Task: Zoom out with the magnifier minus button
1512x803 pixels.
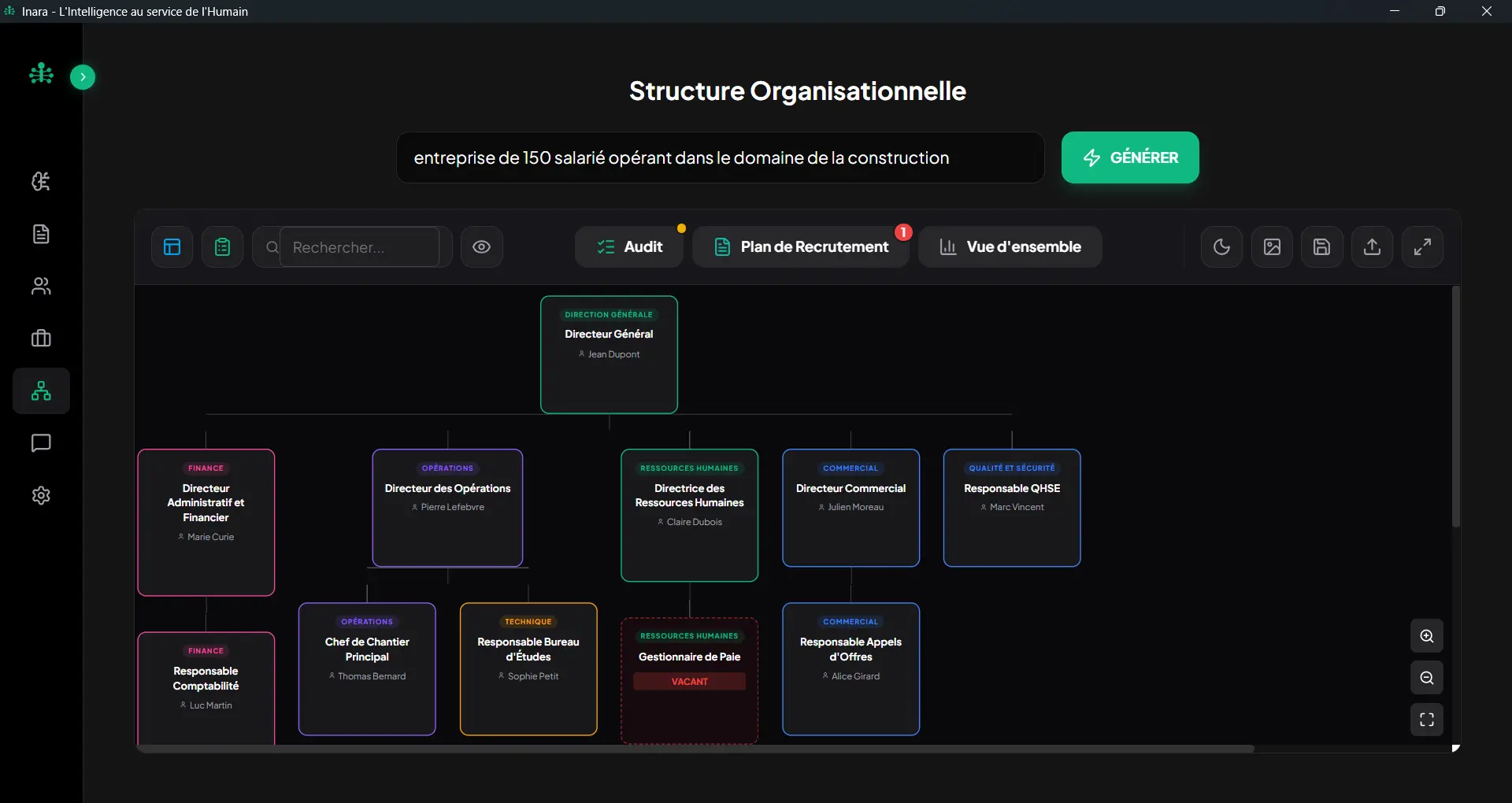Action: click(x=1427, y=678)
